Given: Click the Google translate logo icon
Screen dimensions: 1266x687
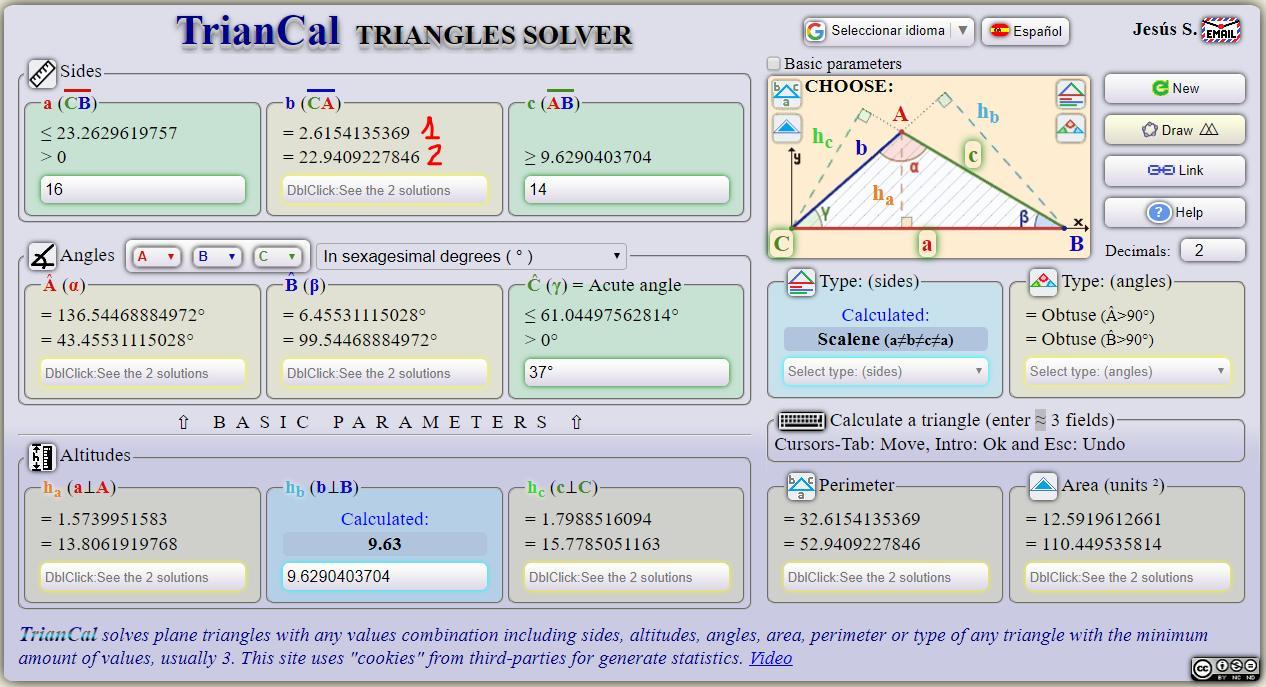Looking at the screenshot, I should pos(815,31).
